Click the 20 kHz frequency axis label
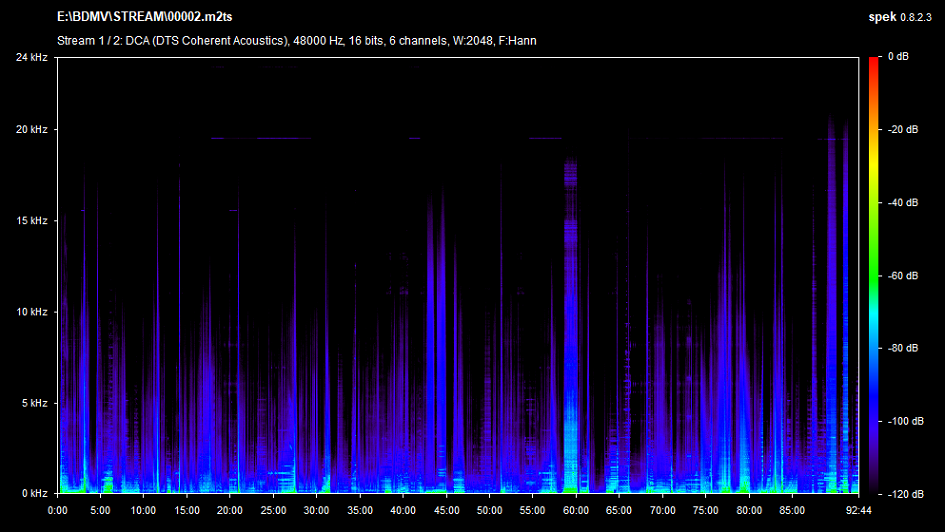The image size is (945, 532). (x=32, y=130)
